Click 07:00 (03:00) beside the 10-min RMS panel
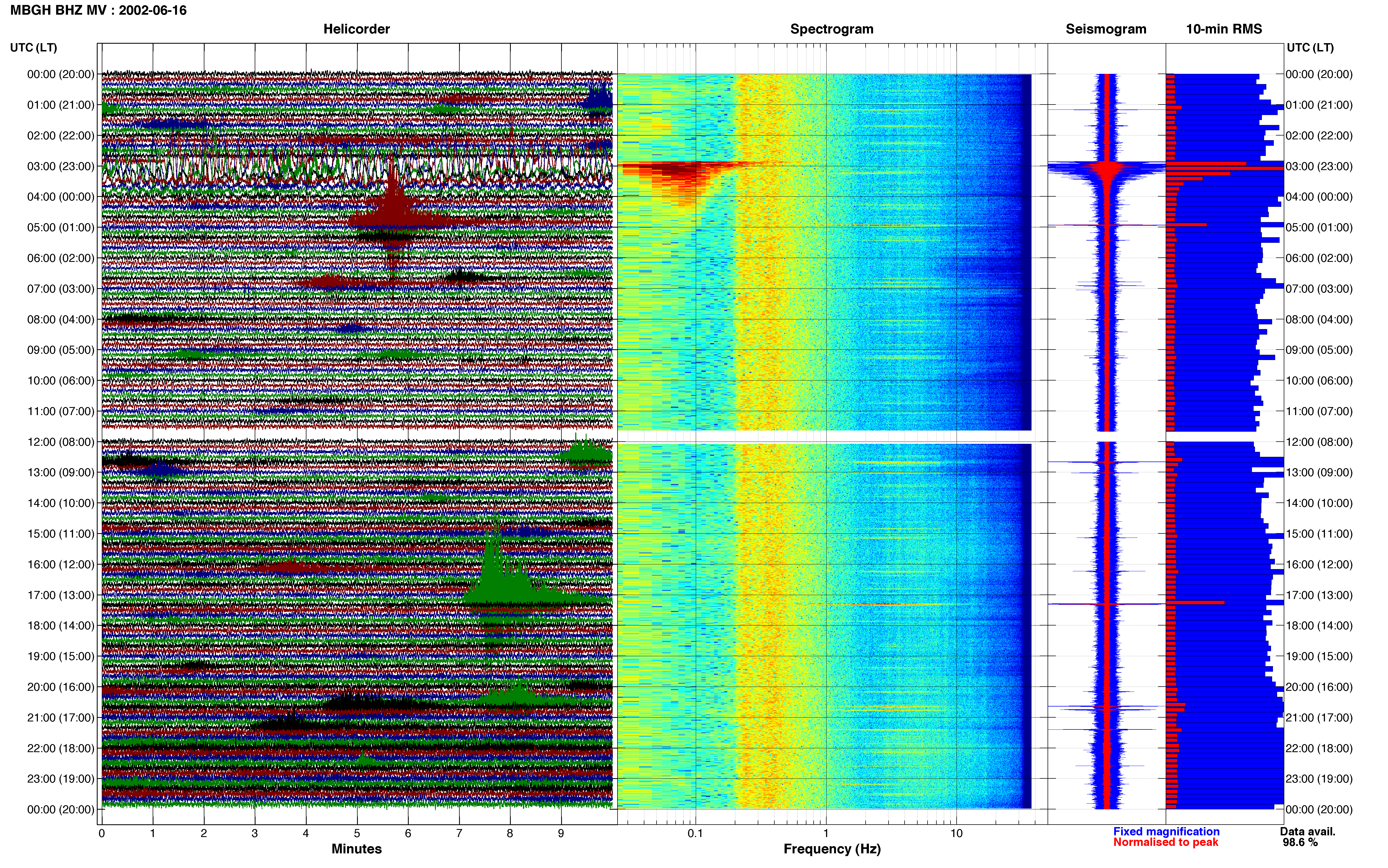Screen dimensions: 1388x868 coord(1319,289)
